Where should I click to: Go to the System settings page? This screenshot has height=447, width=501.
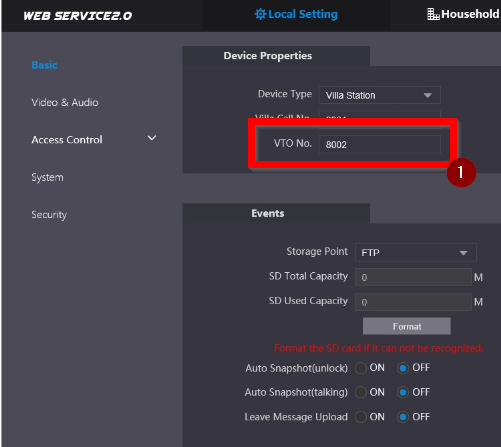point(47,177)
